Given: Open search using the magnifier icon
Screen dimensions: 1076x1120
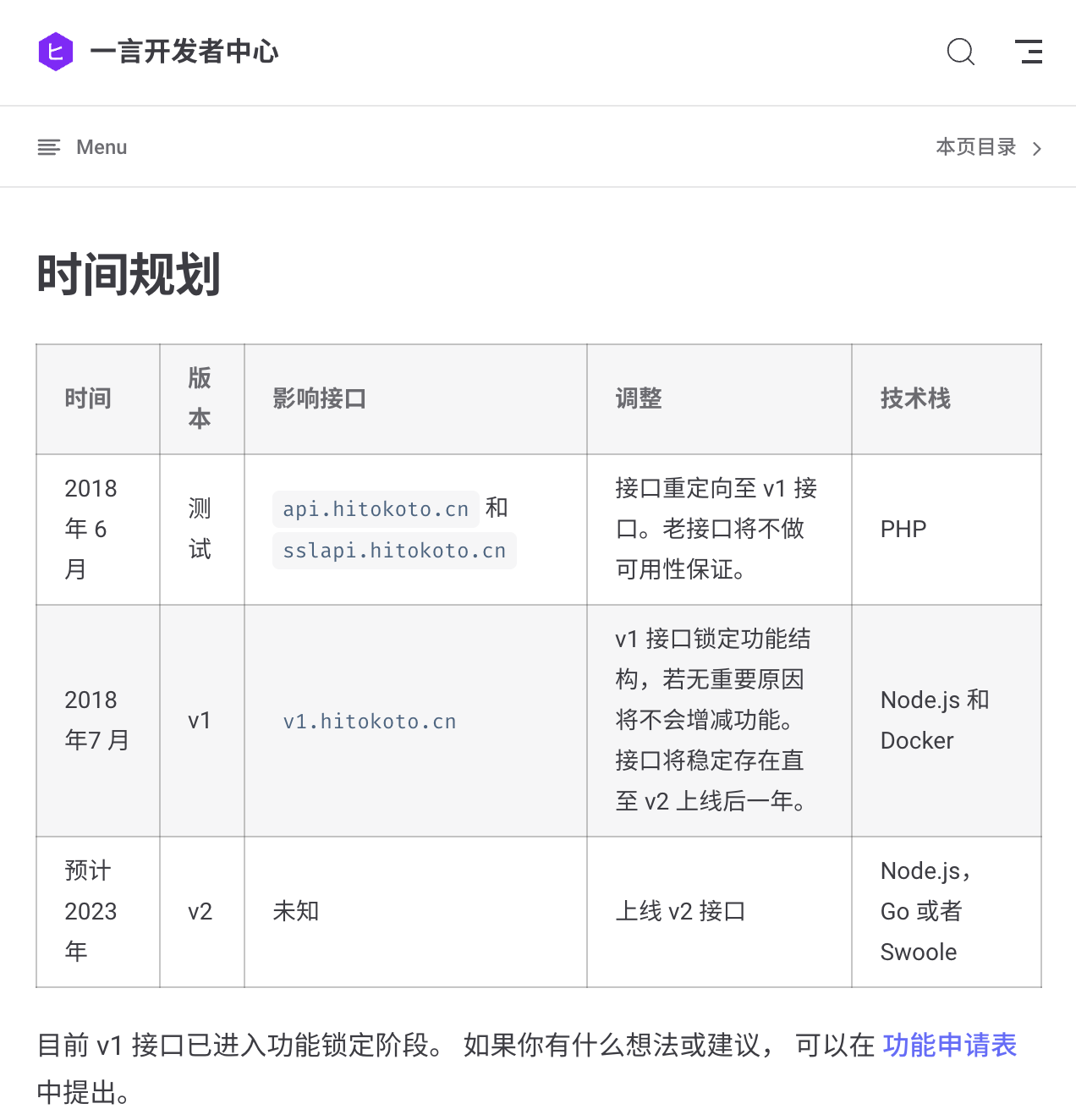Looking at the screenshot, I should (x=961, y=52).
